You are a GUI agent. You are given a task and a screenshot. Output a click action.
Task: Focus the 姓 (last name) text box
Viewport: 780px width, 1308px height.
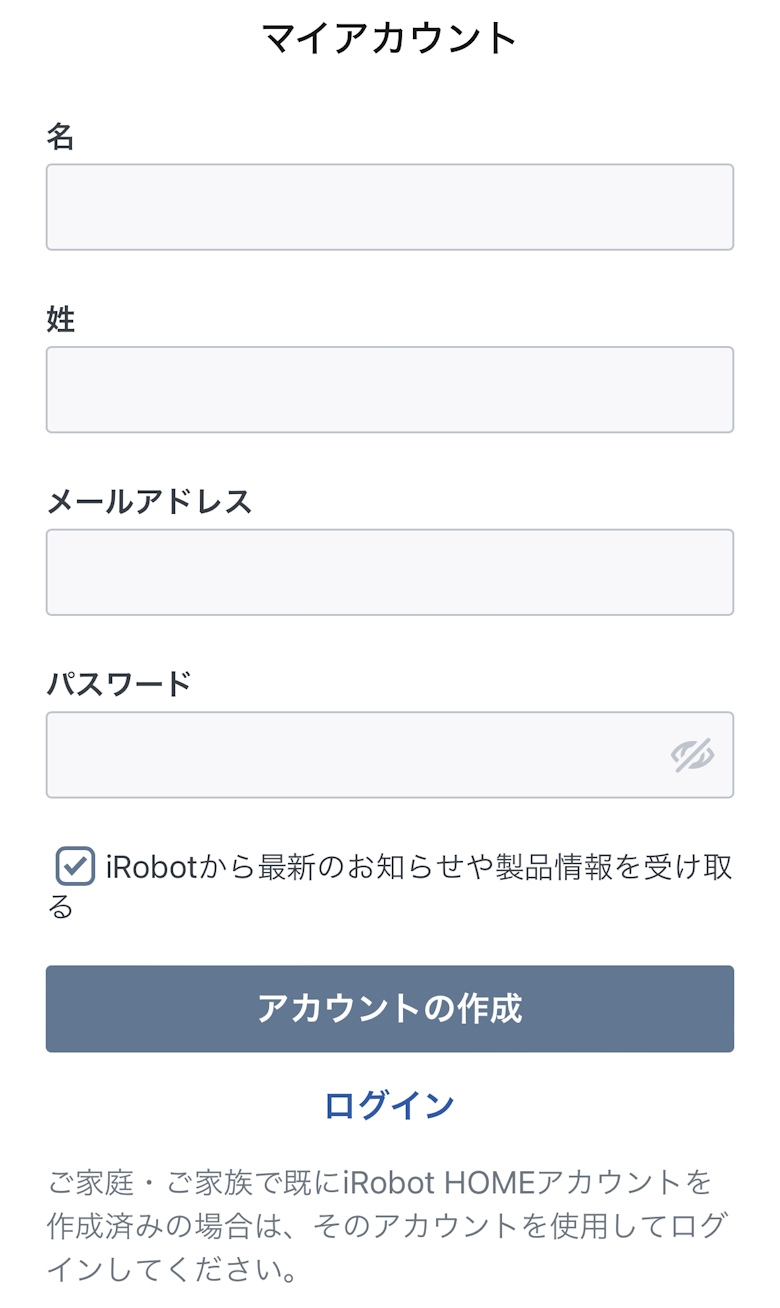[390, 390]
